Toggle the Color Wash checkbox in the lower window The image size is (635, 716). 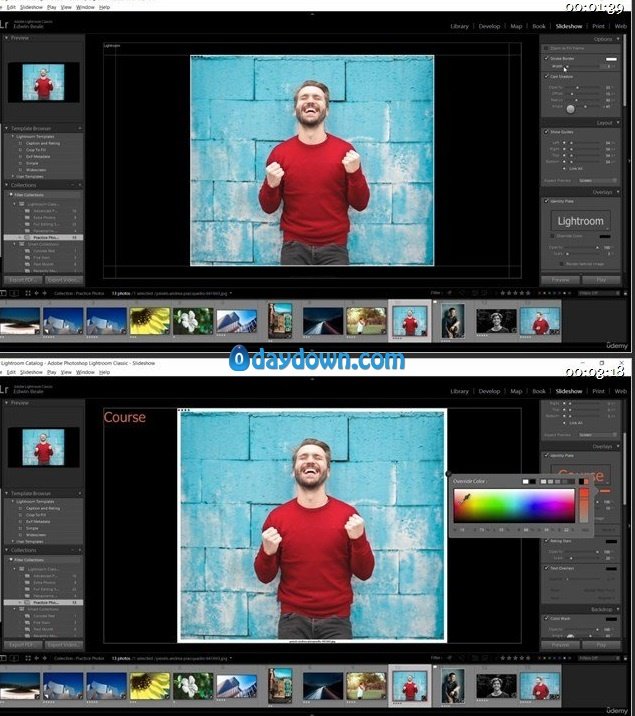coord(546,618)
